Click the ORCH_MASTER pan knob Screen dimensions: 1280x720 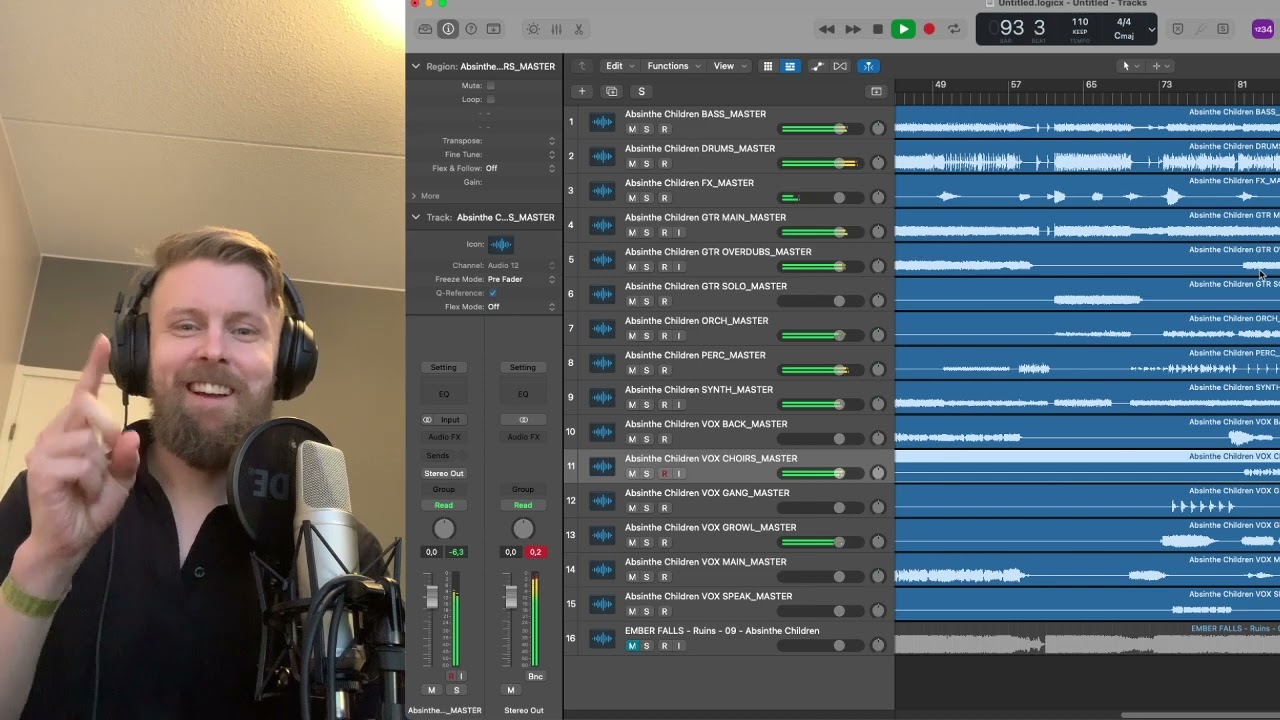[878, 336]
